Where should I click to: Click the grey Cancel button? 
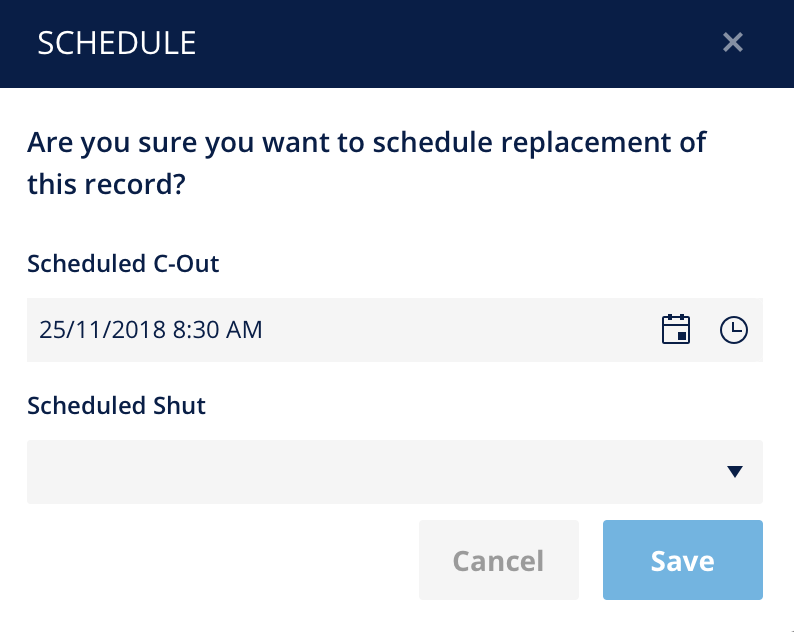click(499, 560)
